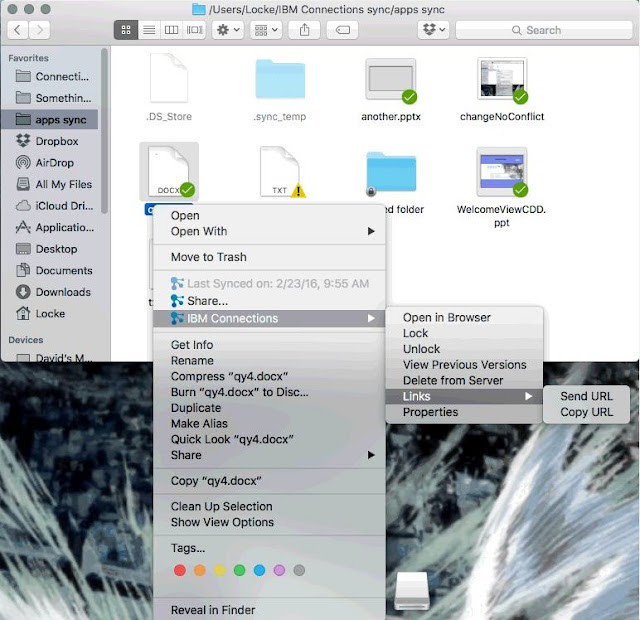Choose Burn "qy4.docx" to Disc...

(x=269, y=392)
